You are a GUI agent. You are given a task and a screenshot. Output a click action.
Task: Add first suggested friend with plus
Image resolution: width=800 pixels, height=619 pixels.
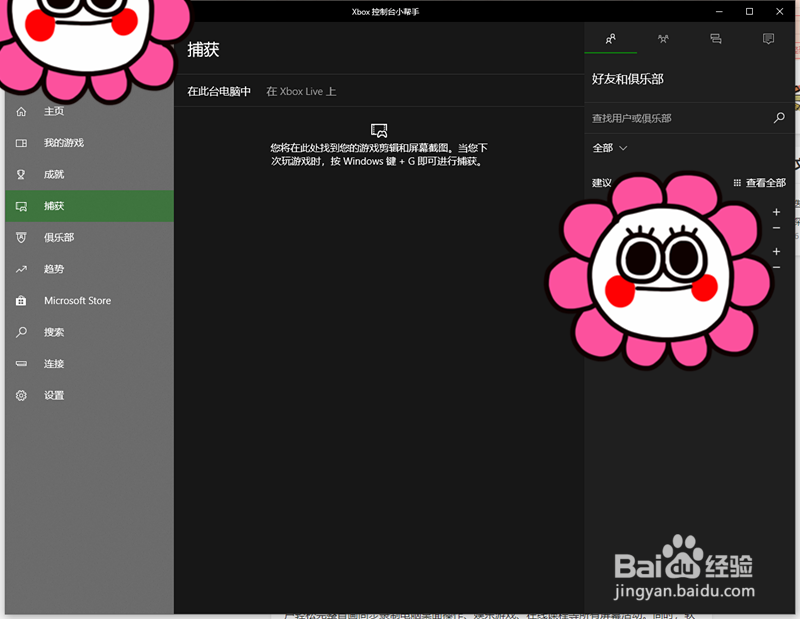click(777, 212)
